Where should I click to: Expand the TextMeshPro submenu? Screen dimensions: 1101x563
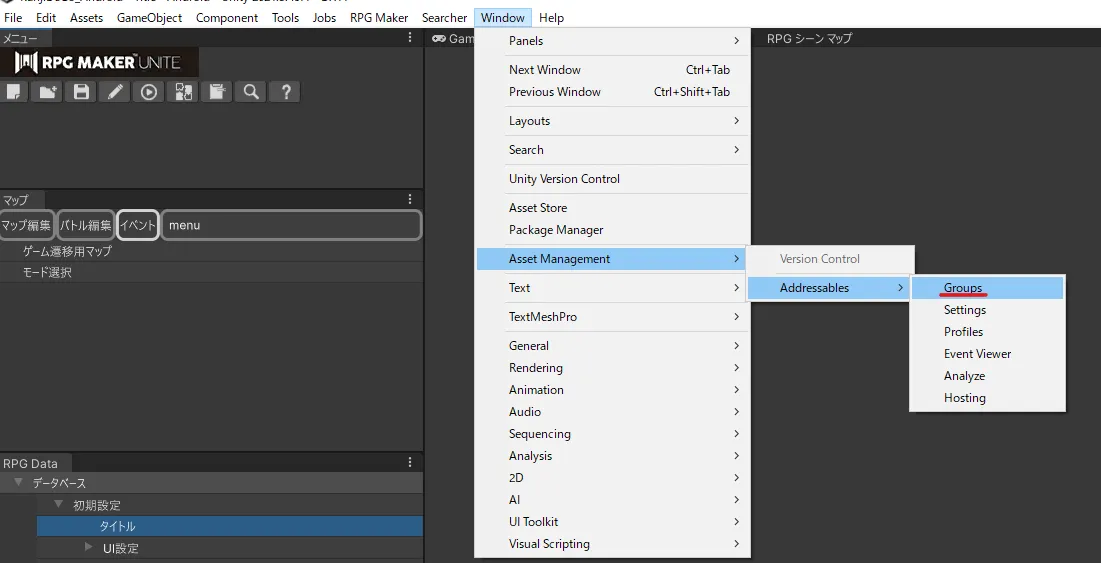coord(612,317)
